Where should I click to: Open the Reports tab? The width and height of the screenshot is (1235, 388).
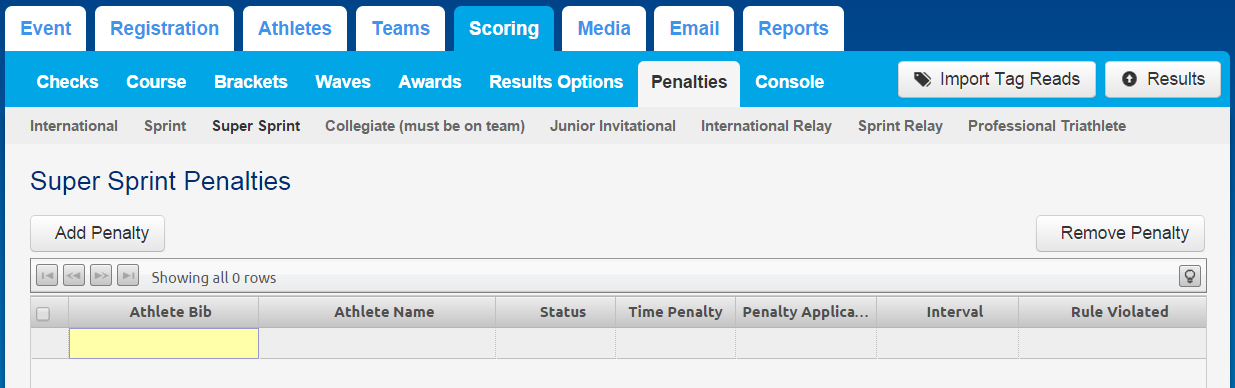(793, 28)
